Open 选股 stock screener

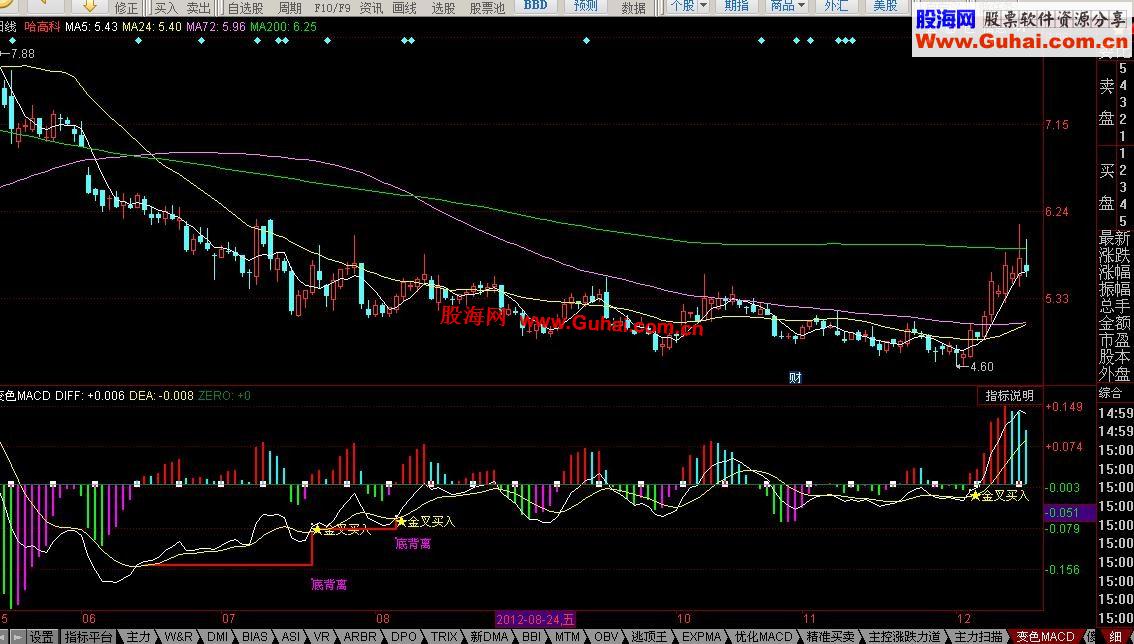[443, 8]
